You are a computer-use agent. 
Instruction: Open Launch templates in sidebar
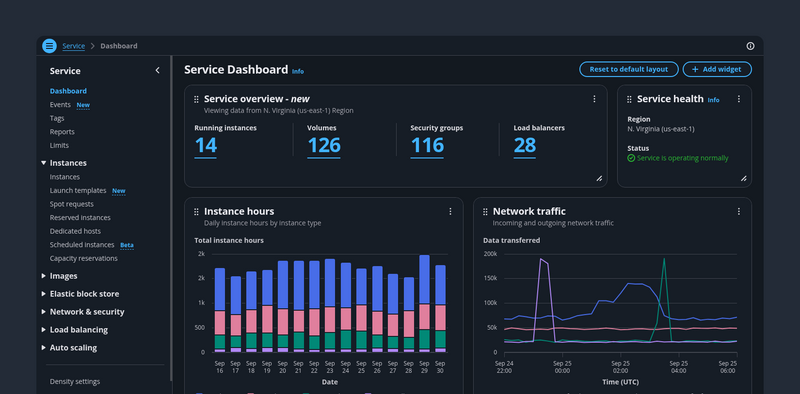click(x=78, y=190)
